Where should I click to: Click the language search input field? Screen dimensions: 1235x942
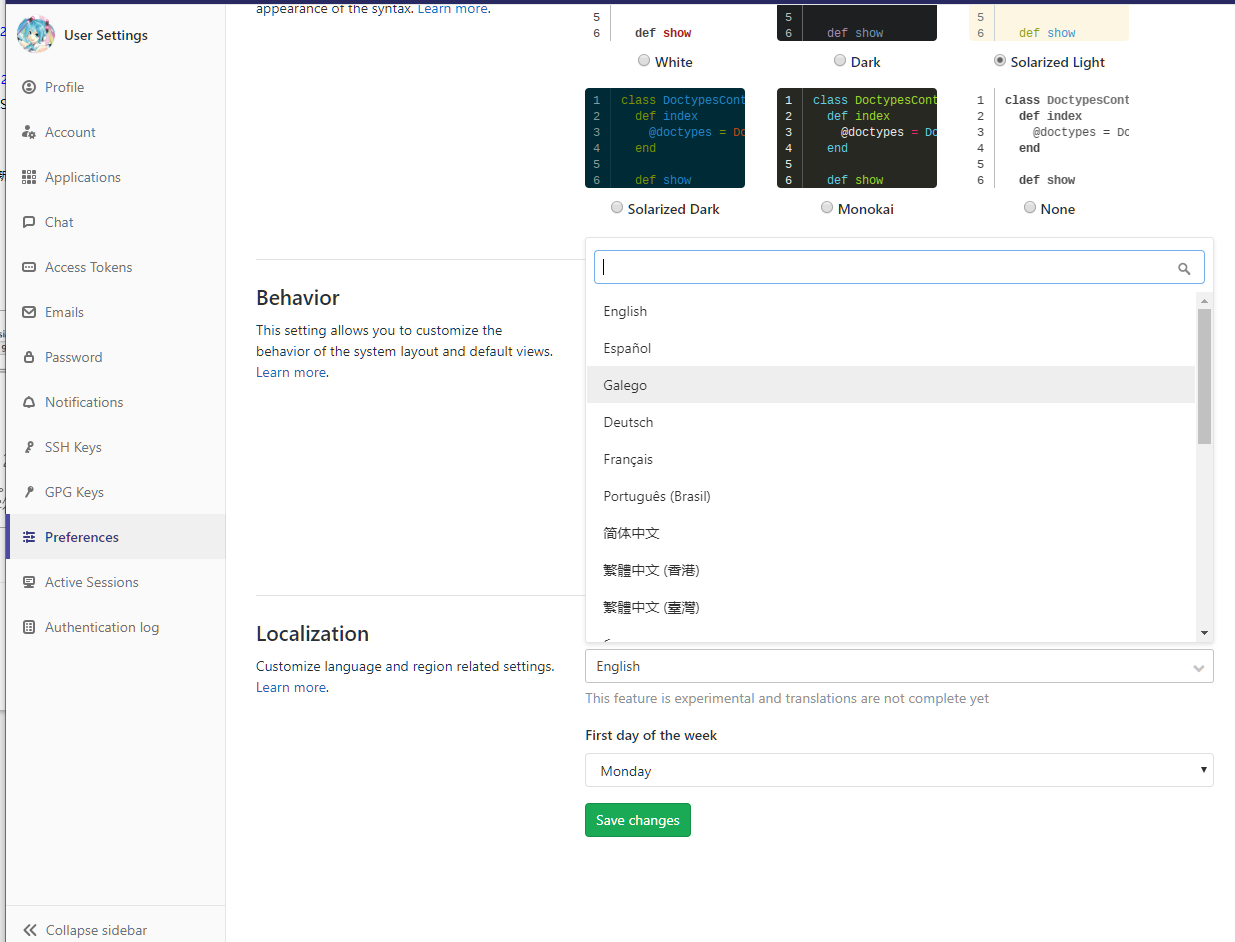[885, 267]
